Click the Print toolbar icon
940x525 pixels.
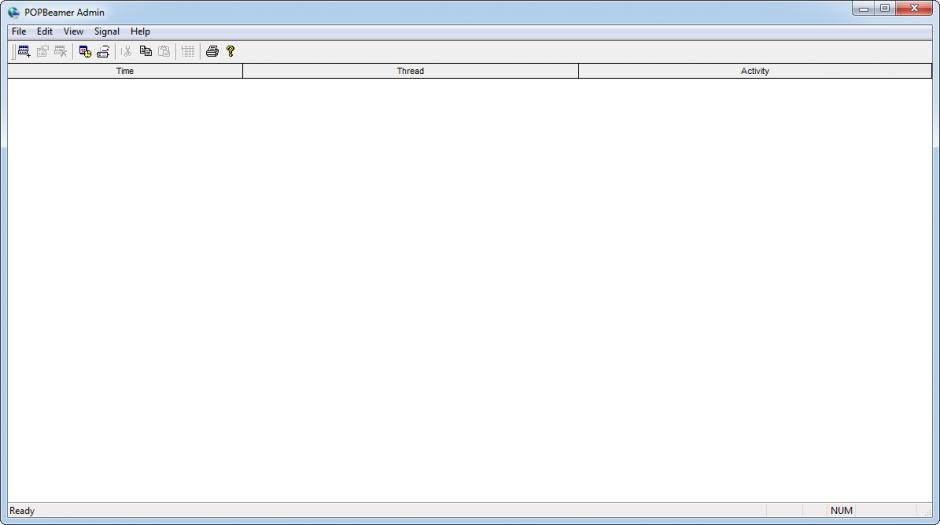point(212,52)
